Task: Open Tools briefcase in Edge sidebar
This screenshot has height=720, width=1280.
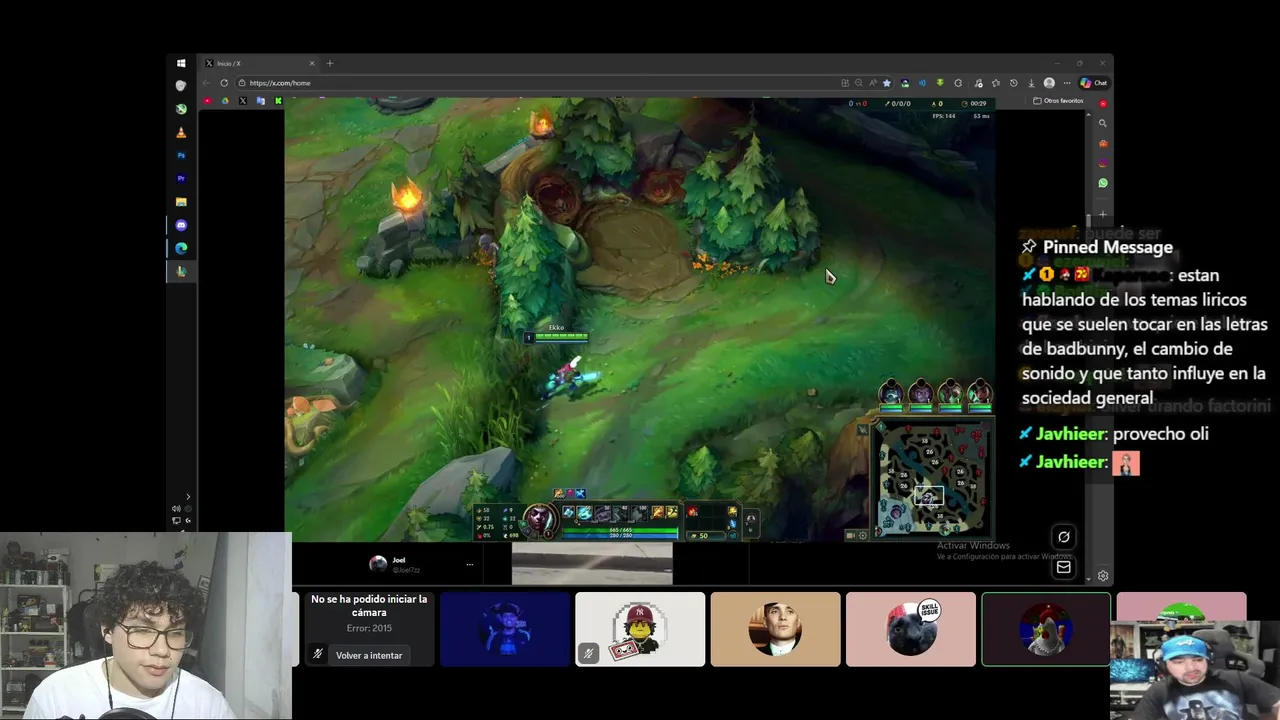Action: click(1103, 143)
